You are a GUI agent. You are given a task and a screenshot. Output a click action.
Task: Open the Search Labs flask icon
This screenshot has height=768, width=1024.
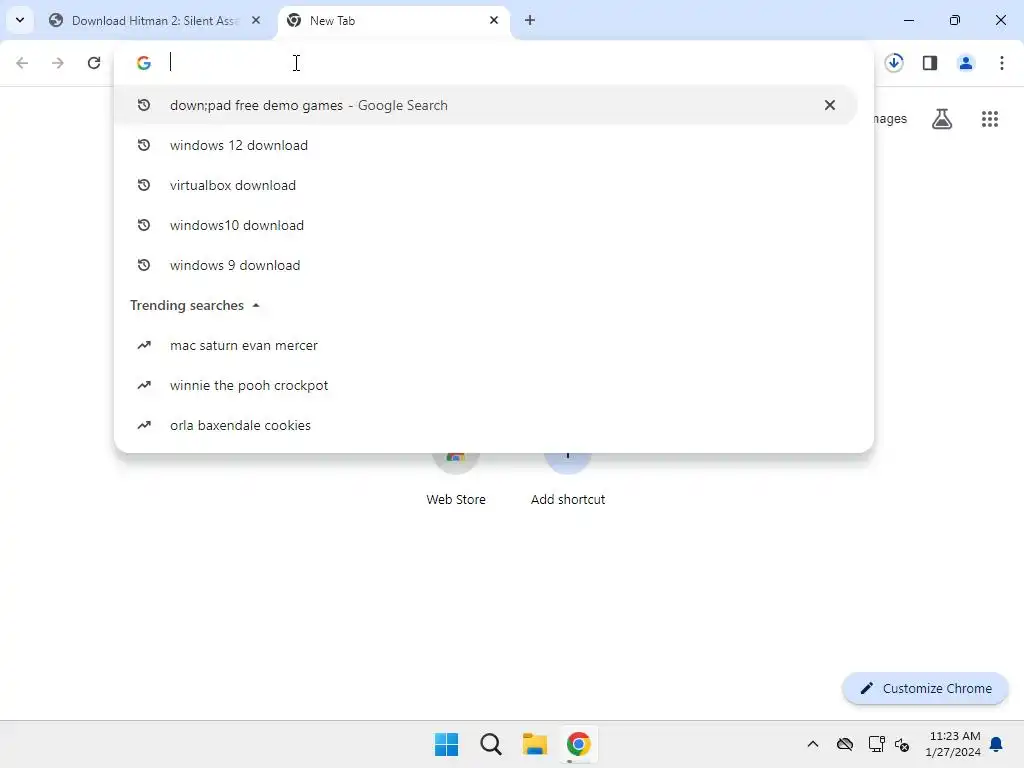coord(942,119)
